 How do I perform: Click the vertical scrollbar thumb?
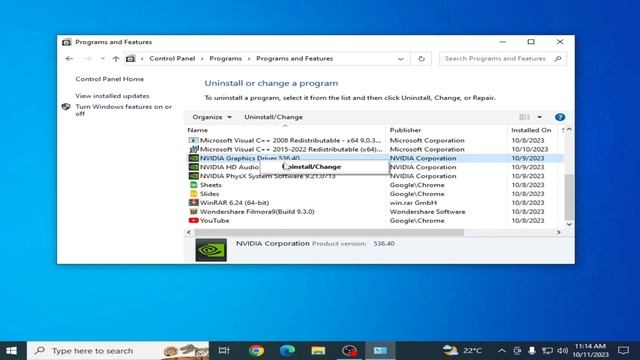pyautogui.click(x=569, y=197)
